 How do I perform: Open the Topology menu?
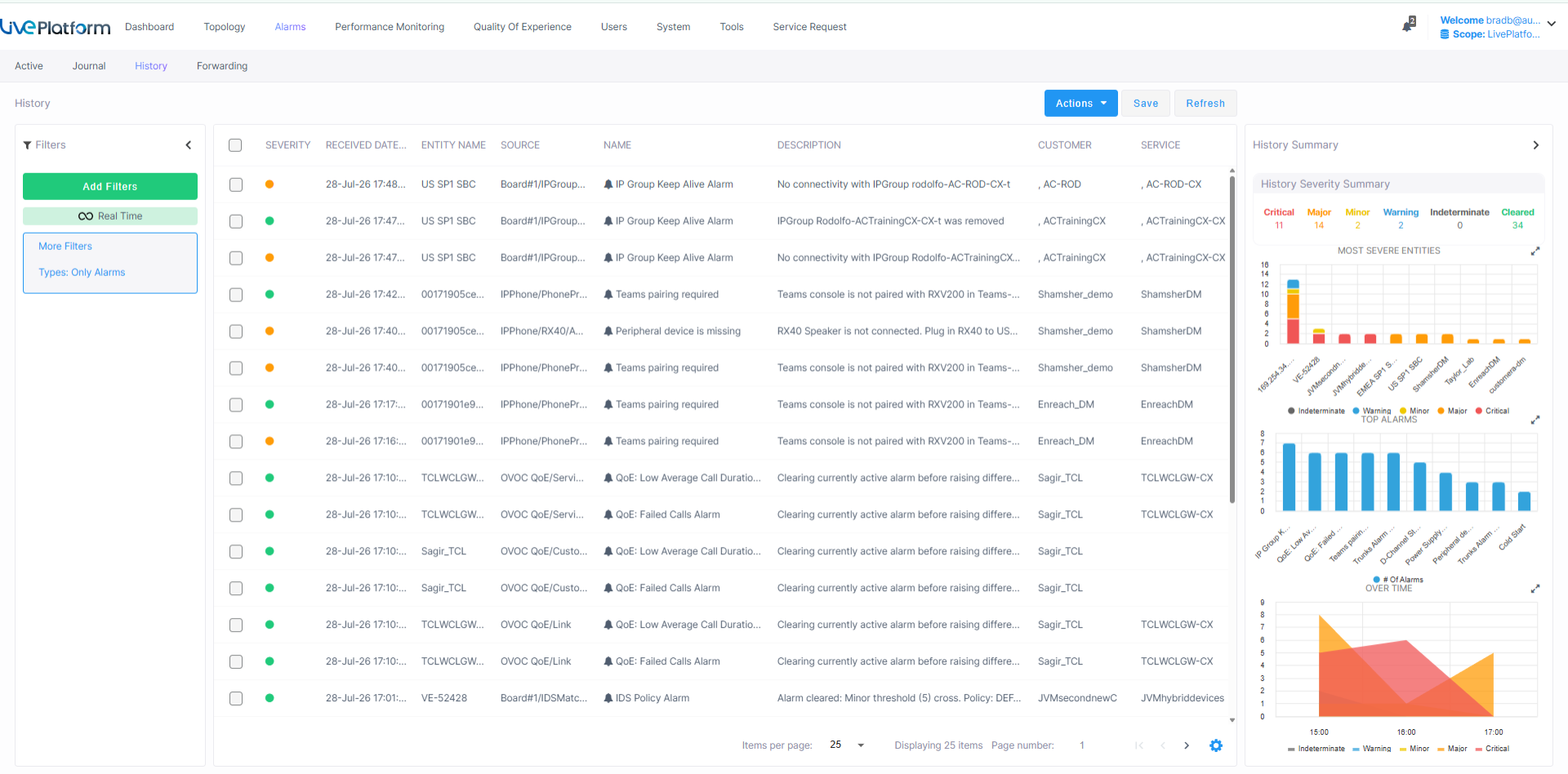(225, 27)
